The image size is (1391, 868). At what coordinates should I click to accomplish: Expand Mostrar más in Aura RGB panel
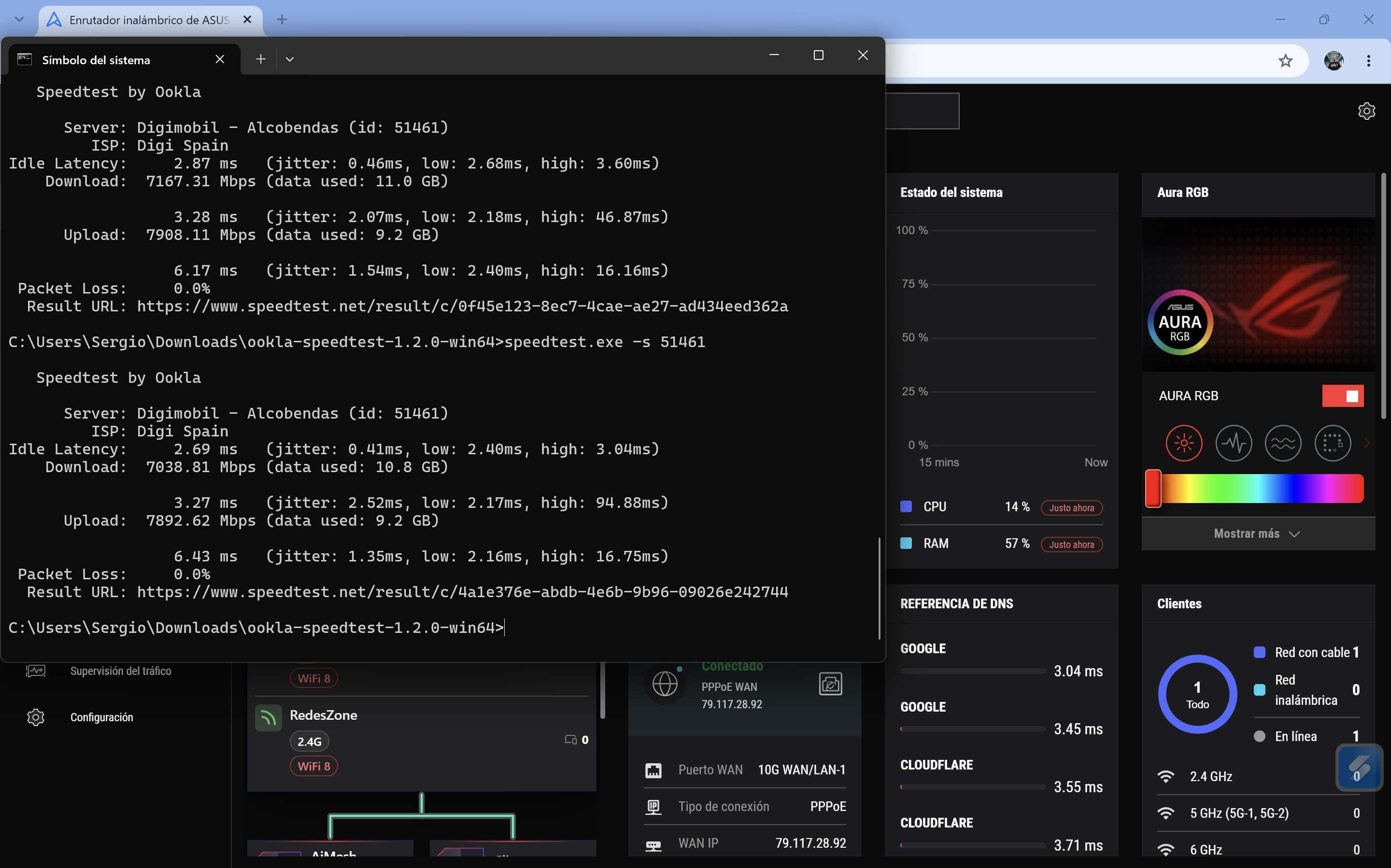[1258, 533]
